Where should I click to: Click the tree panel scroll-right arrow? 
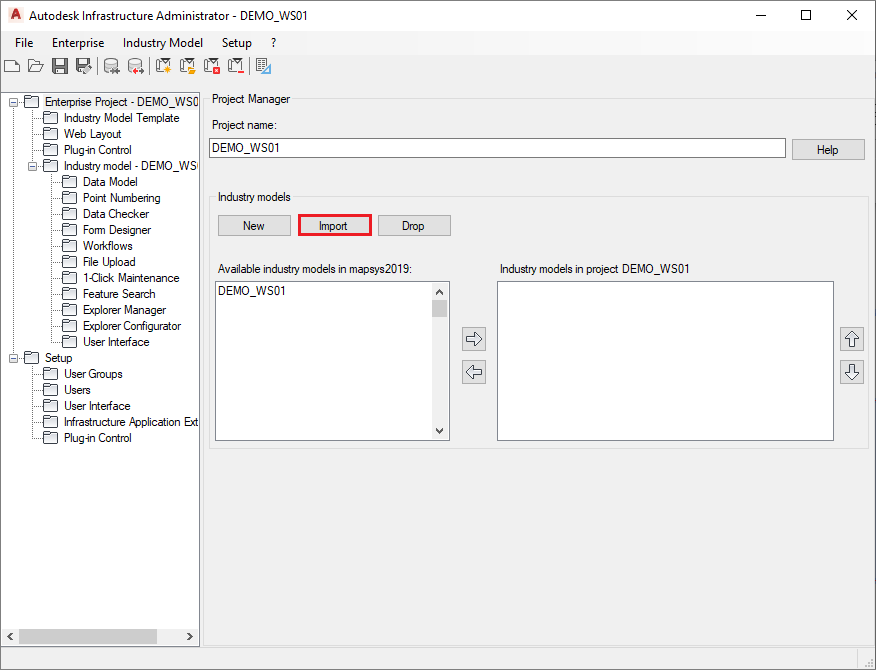coord(189,636)
